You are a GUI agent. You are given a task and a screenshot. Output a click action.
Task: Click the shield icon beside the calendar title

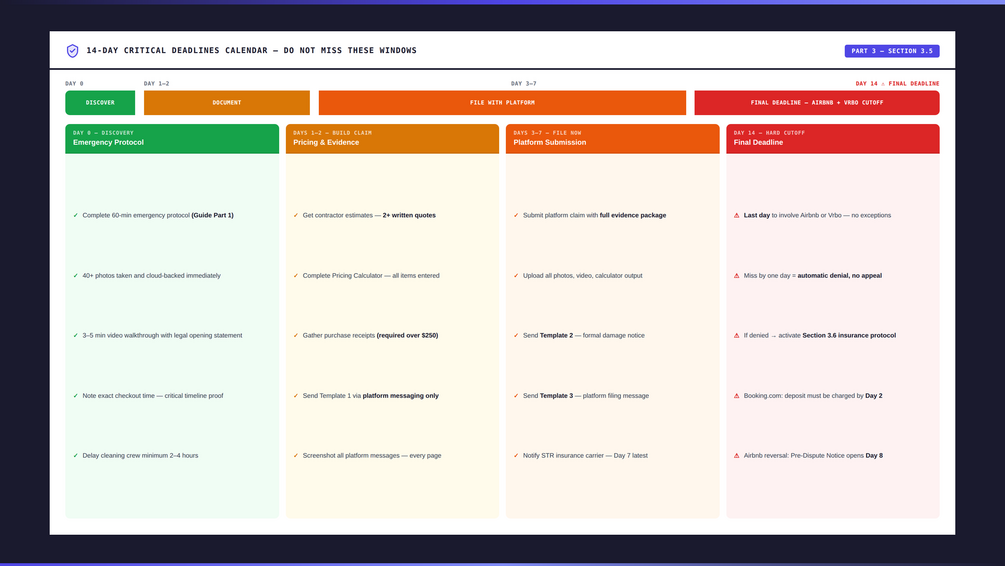pyautogui.click(x=72, y=51)
